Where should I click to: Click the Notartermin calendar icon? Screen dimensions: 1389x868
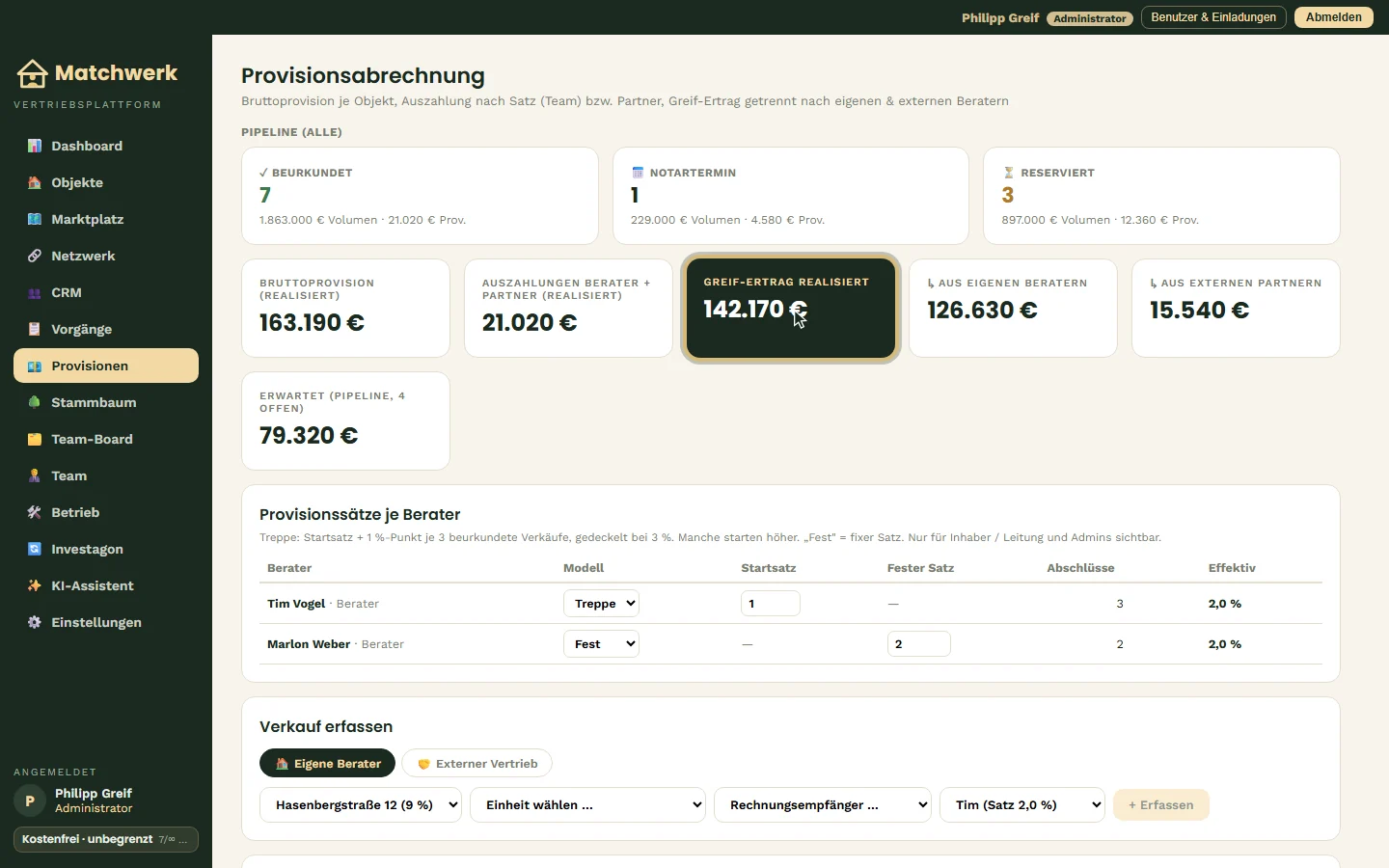(x=638, y=173)
